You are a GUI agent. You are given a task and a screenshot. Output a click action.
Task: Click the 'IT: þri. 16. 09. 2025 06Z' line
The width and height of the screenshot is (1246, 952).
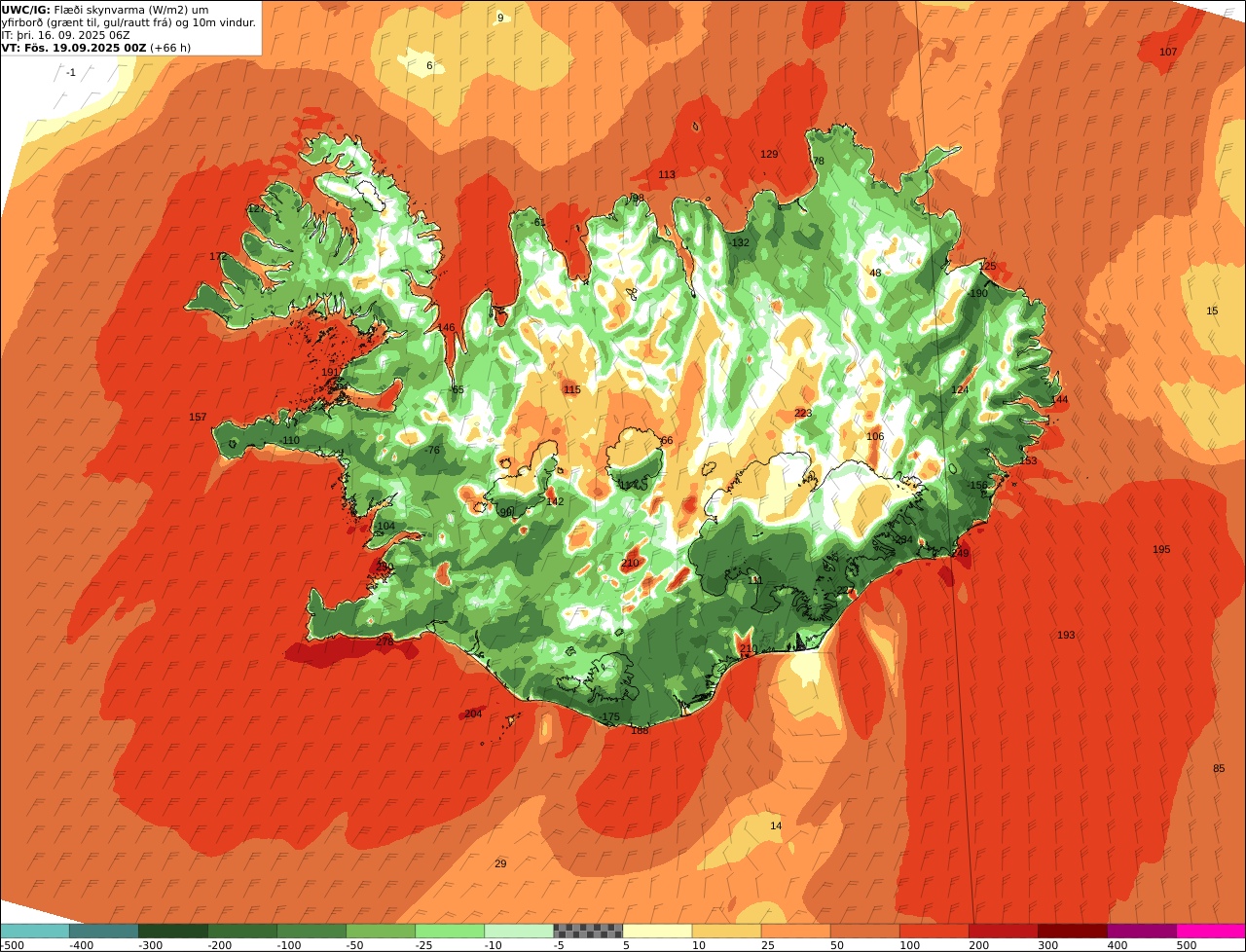tap(66, 35)
